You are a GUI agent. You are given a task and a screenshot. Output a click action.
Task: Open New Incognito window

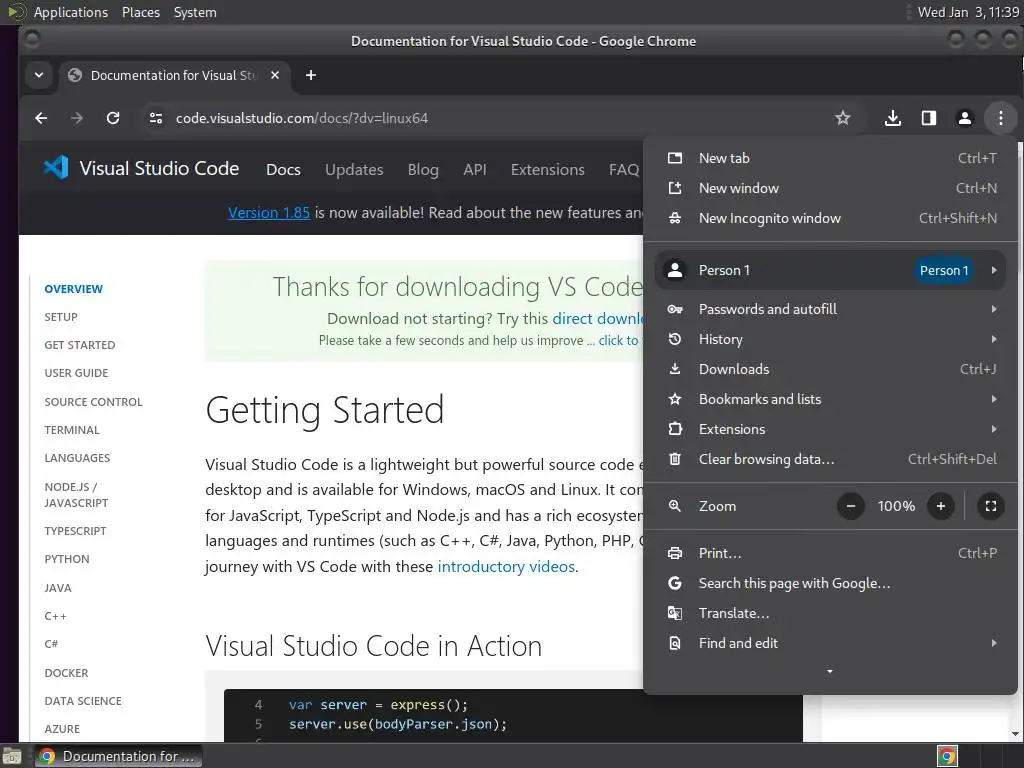[x=831, y=218]
